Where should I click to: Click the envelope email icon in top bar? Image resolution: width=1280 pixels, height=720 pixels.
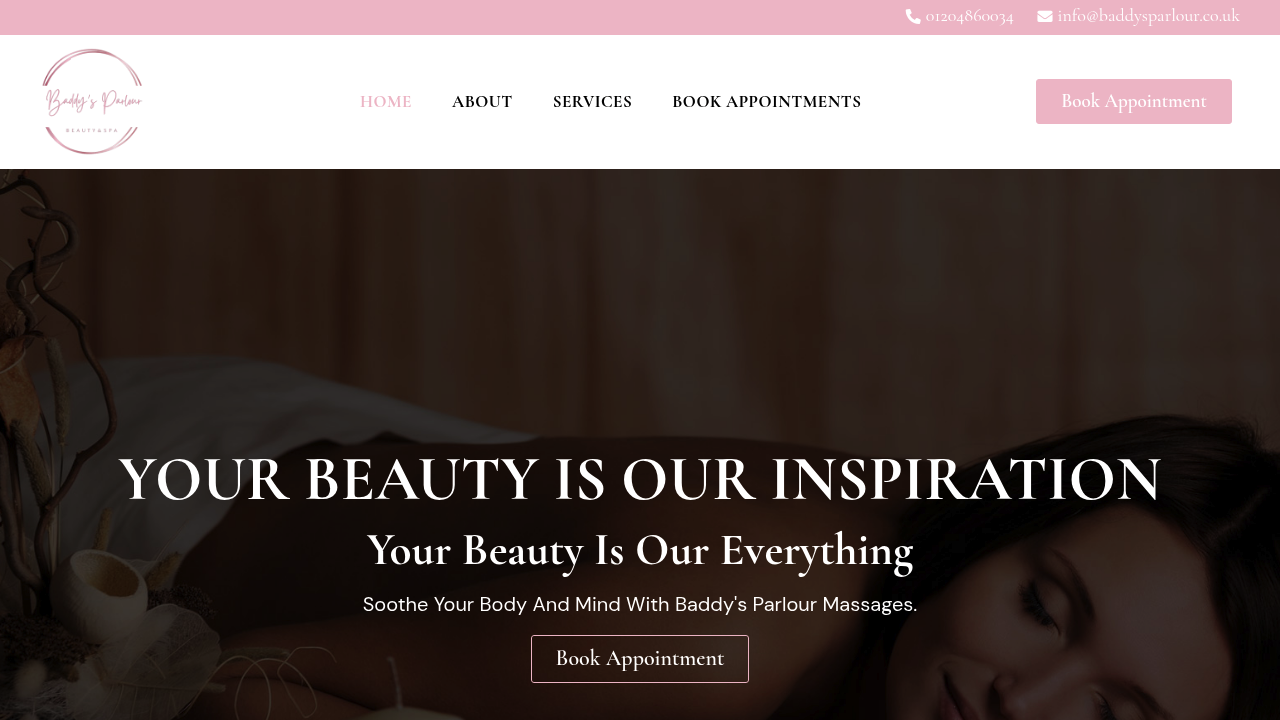tap(1045, 16)
